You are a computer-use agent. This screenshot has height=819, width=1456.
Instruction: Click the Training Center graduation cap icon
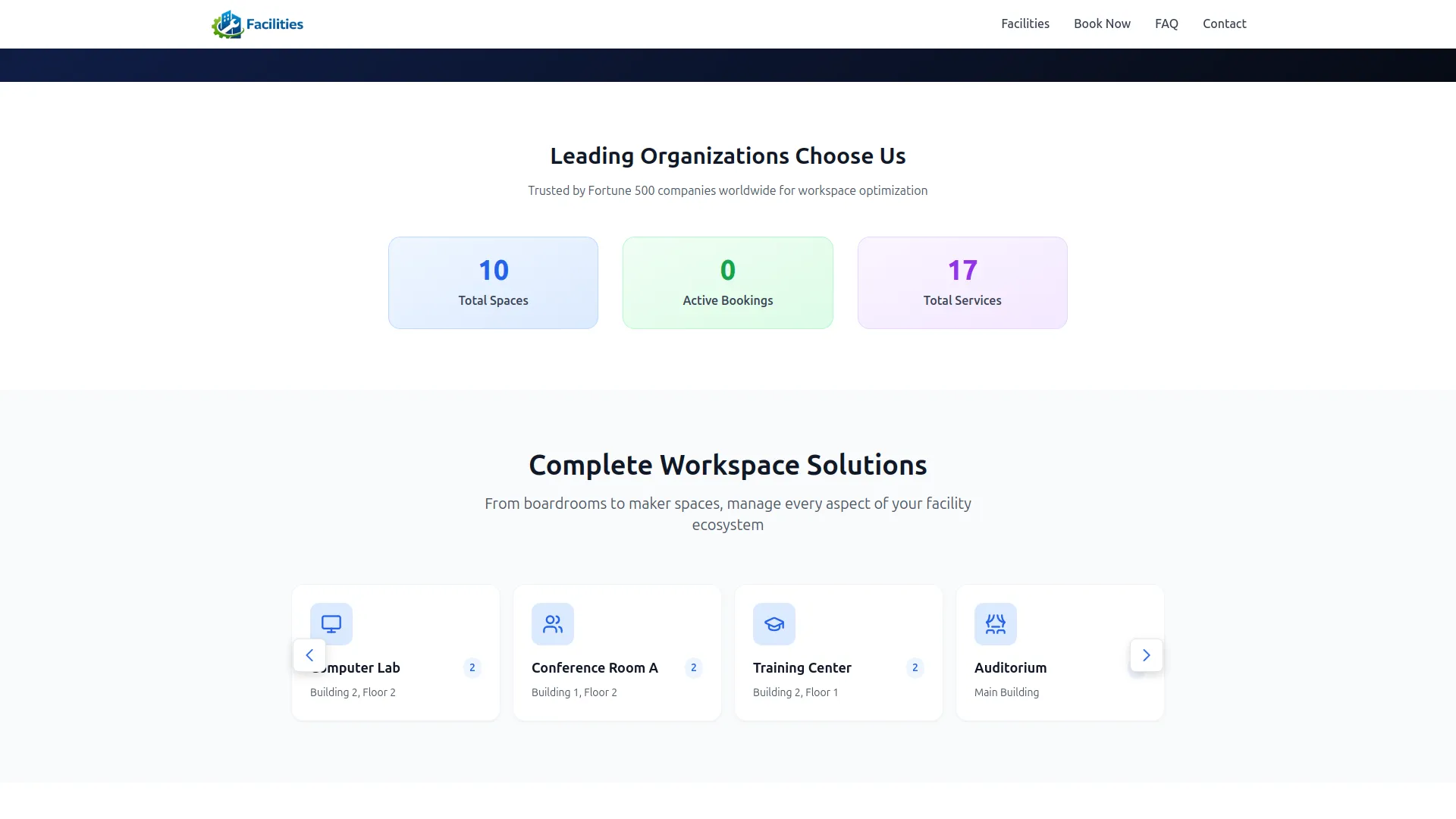[x=774, y=624]
